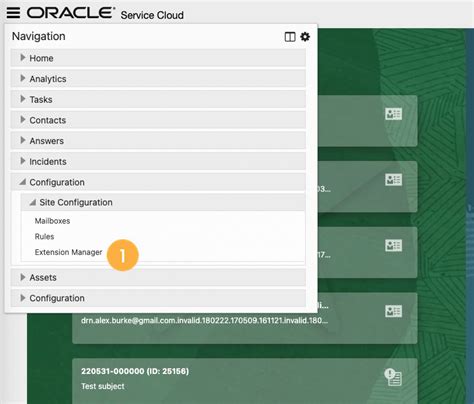This screenshot has height=404, width=474.
Task: Click contact card icon on first card
Action: click(x=393, y=114)
